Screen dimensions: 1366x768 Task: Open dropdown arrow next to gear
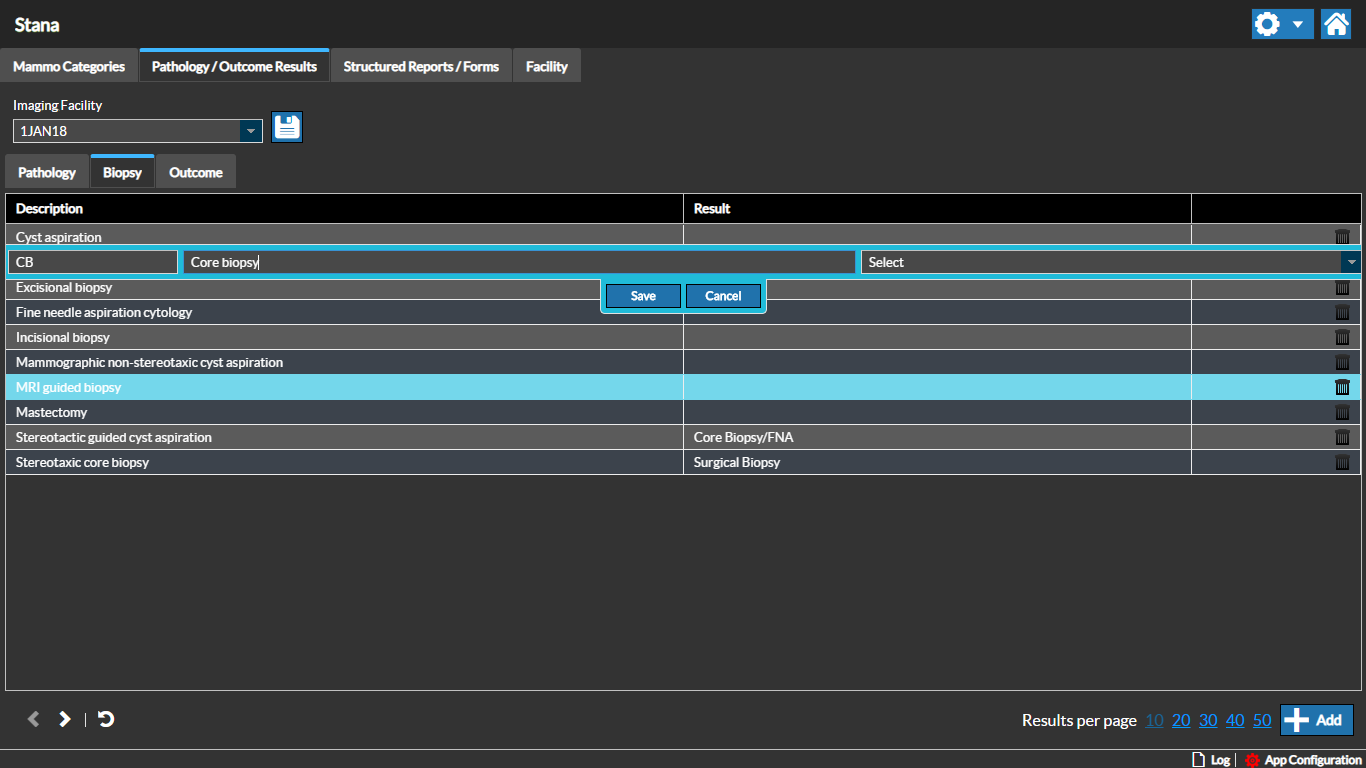point(1297,24)
